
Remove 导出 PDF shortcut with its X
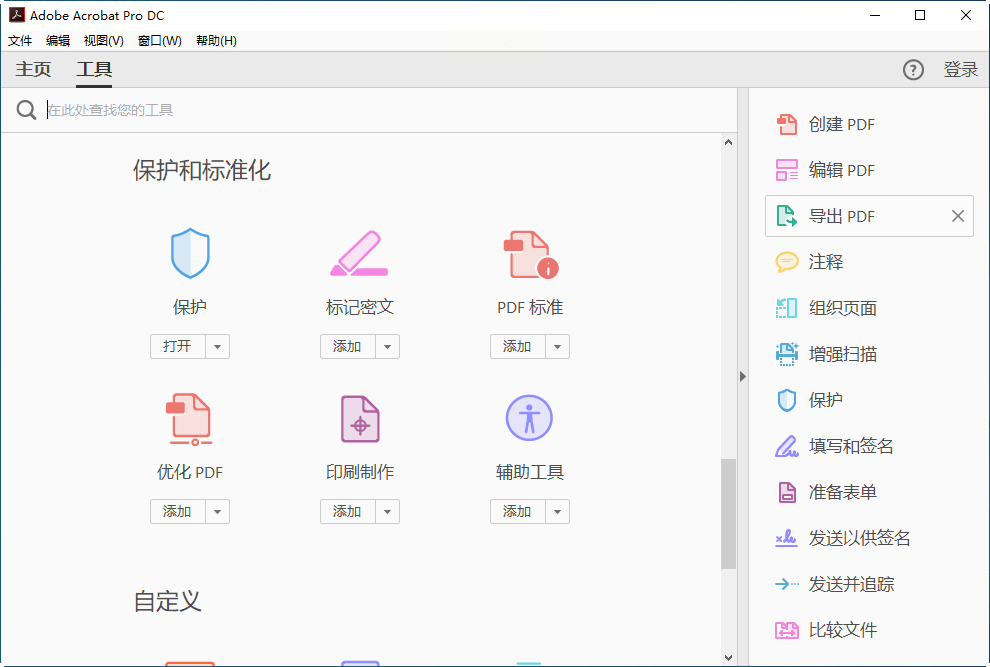[x=958, y=216]
